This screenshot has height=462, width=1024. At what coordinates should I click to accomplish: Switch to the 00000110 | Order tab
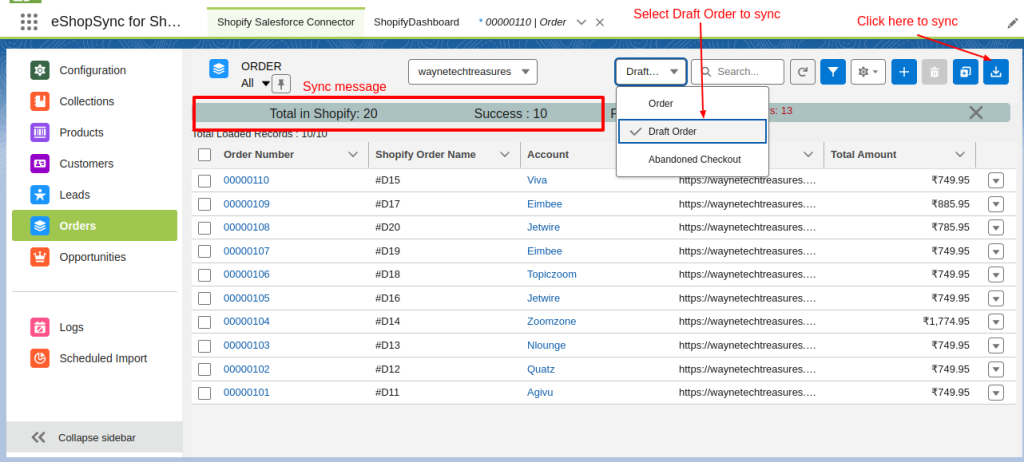(x=522, y=22)
